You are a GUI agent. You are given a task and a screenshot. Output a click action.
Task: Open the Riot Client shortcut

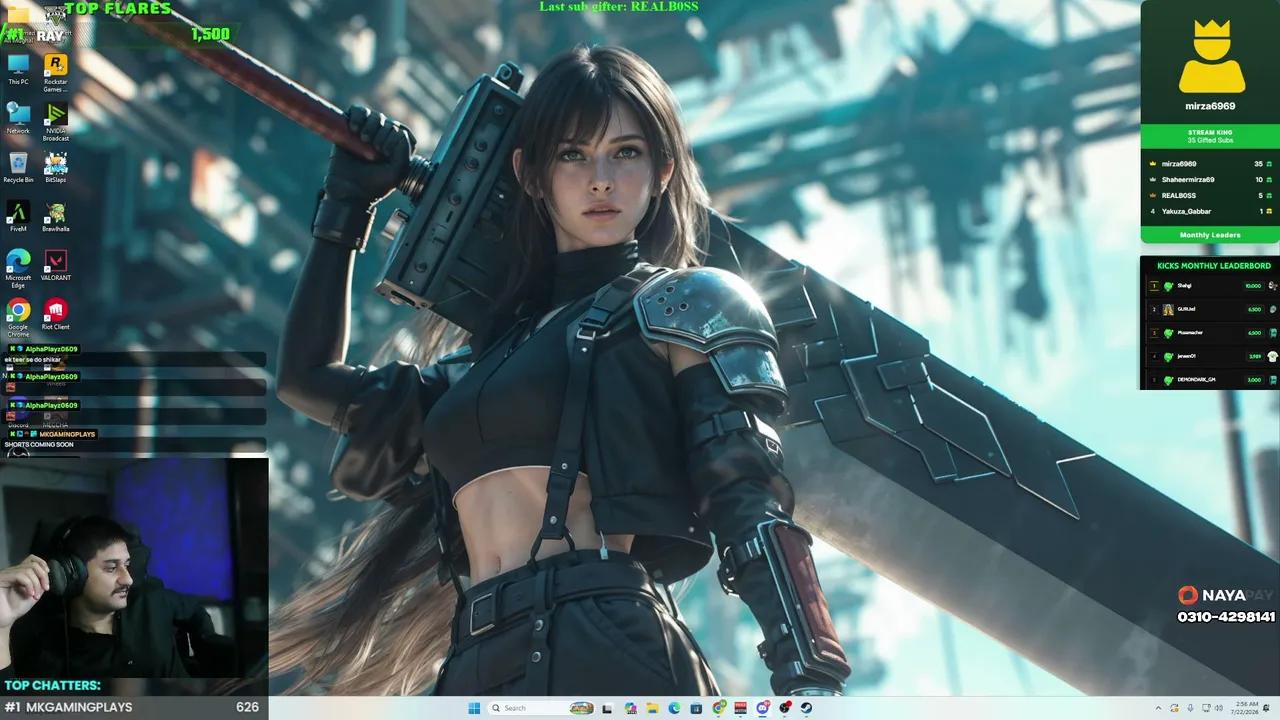click(56, 314)
